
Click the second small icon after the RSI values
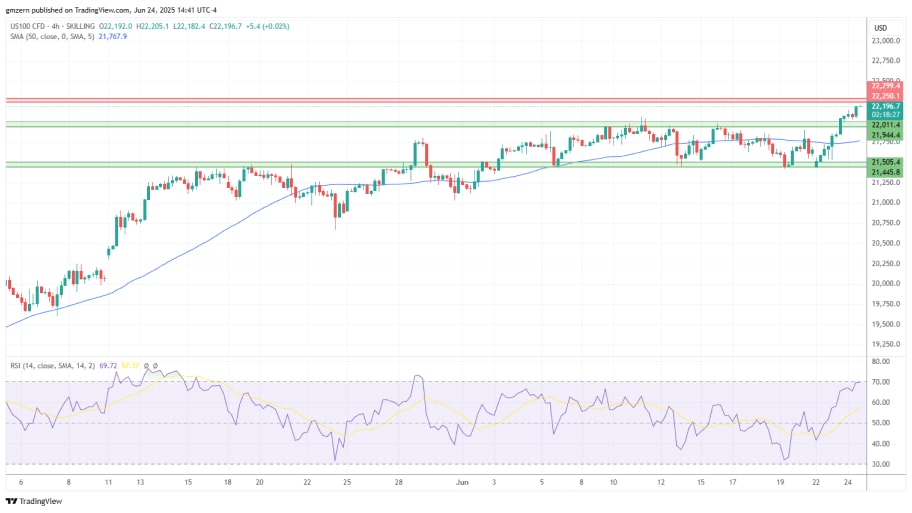click(x=156, y=368)
